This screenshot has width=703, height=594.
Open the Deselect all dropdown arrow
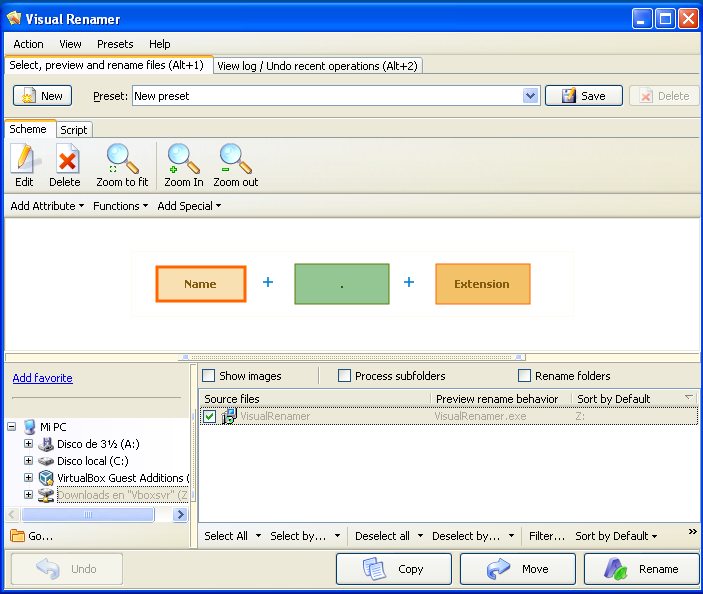pos(420,536)
